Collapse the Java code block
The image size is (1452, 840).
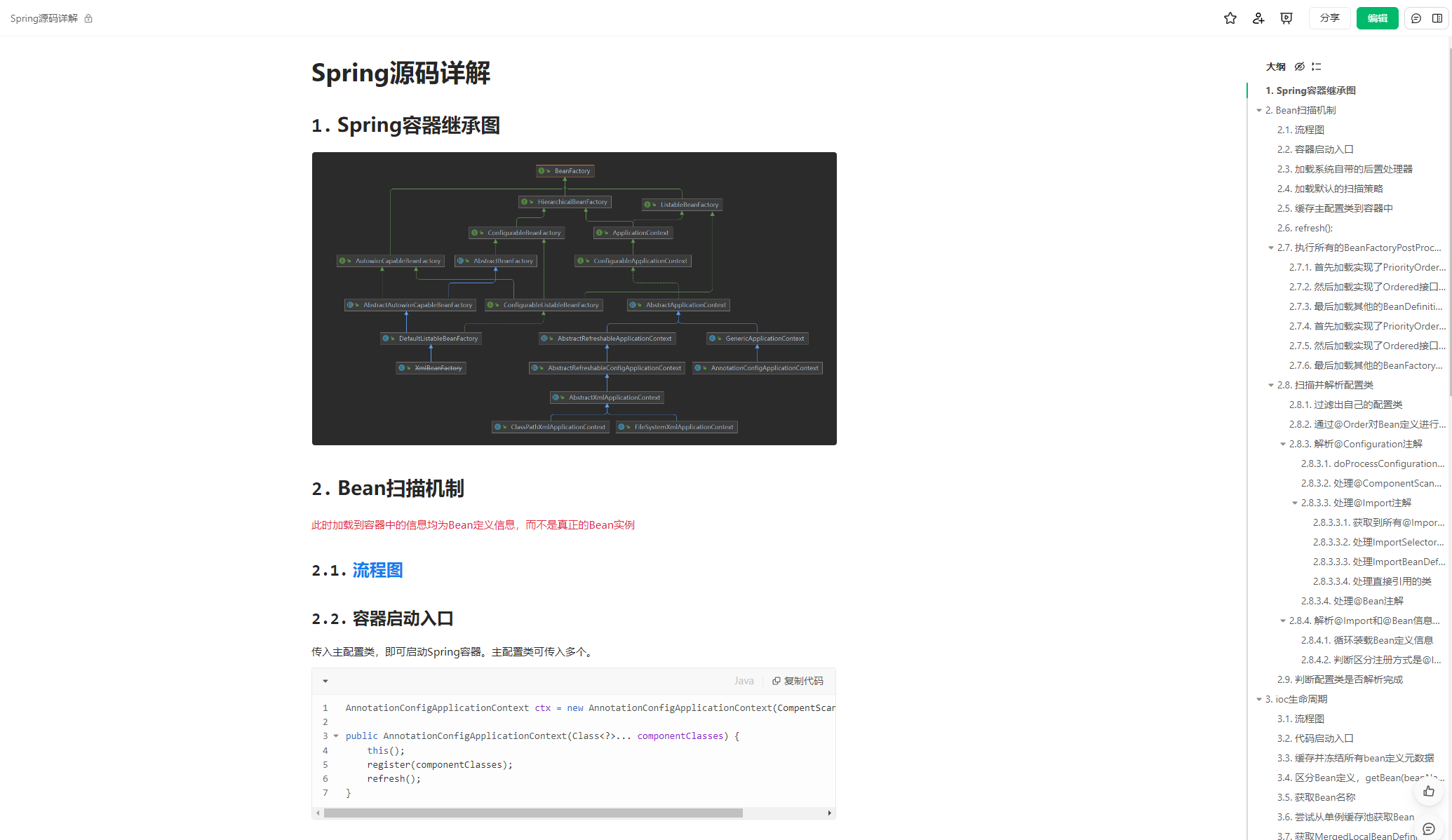[325, 681]
